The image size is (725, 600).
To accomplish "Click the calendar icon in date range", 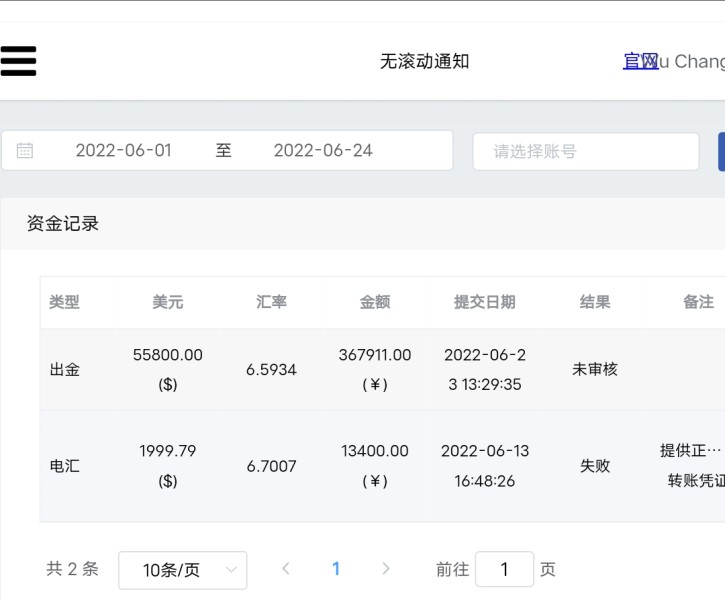I will click(25, 151).
